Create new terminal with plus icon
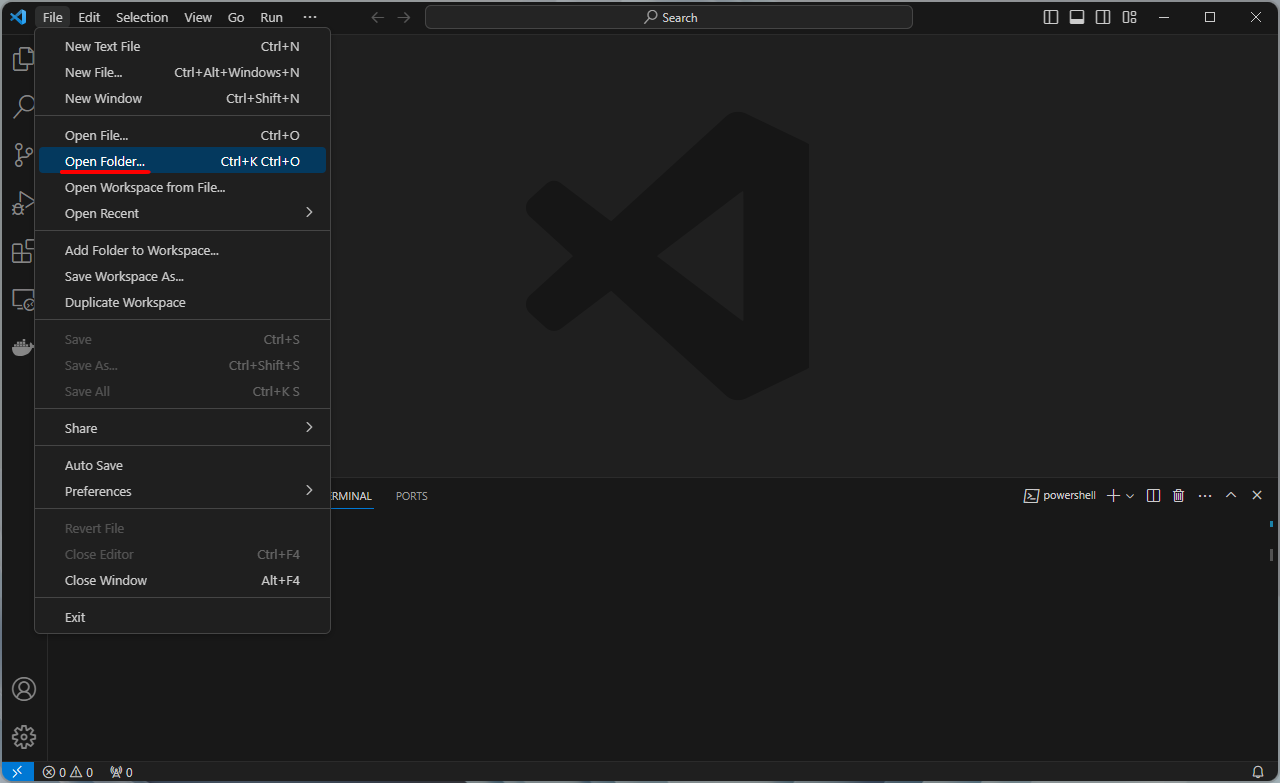The height and width of the screenshot is (783, 1280). 1113,495
